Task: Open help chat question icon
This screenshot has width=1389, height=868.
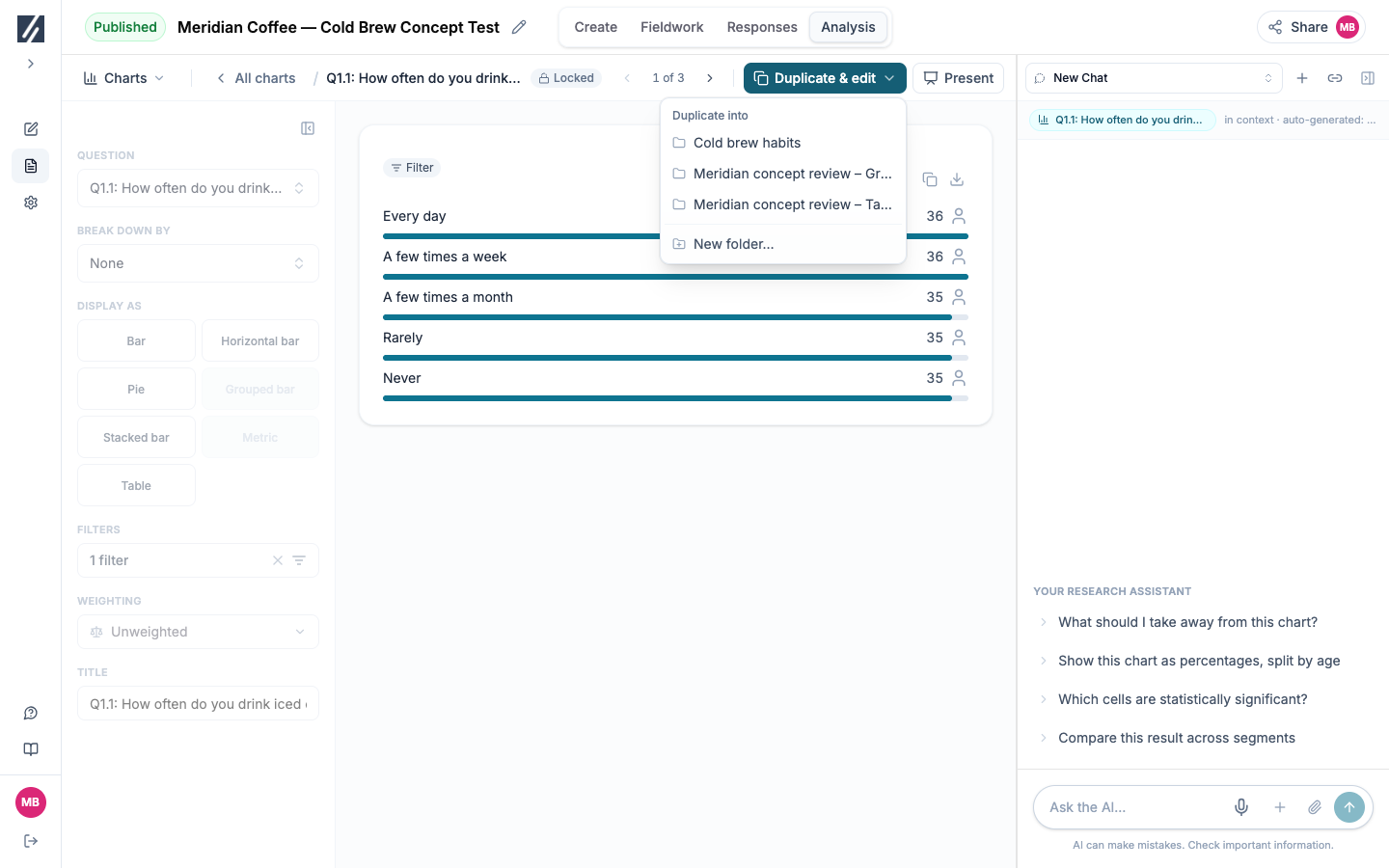Action: [x=31, y=714]
